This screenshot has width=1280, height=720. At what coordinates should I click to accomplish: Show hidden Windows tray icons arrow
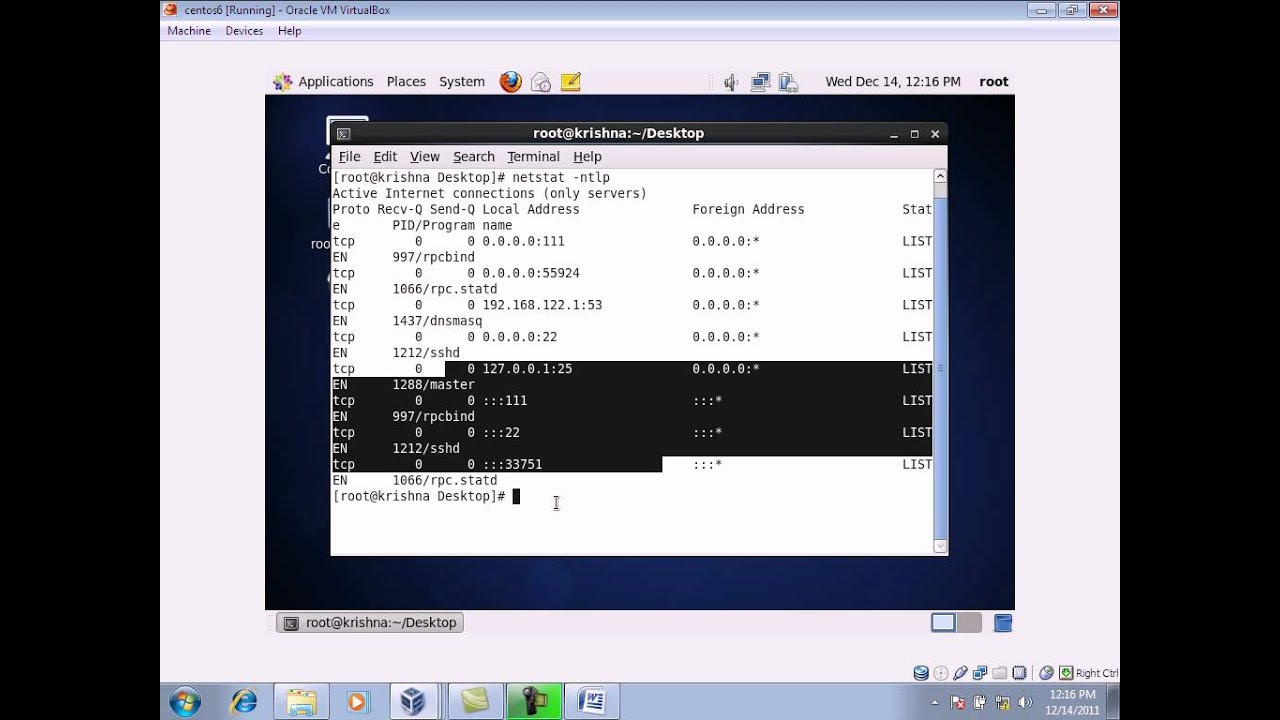point(936,703)
